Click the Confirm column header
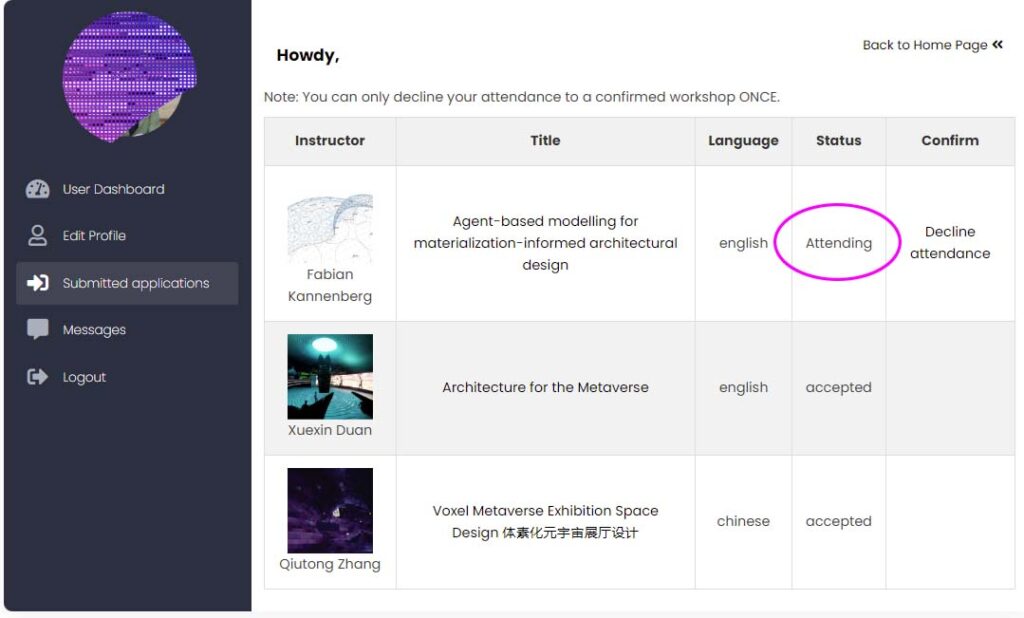The height and width of the screenshot is (618, 1024). coord(950,140)
